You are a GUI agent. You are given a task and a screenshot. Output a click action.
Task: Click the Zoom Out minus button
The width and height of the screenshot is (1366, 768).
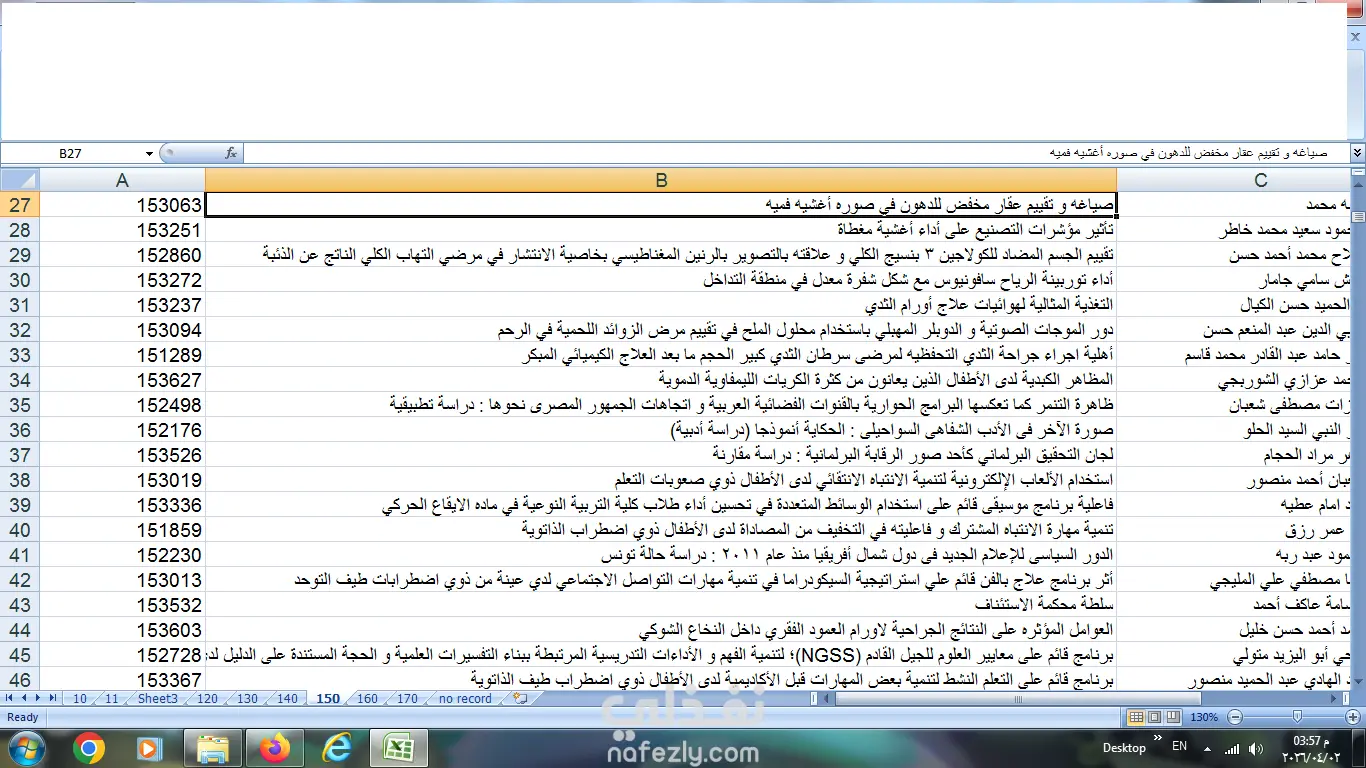(1237, 717)
